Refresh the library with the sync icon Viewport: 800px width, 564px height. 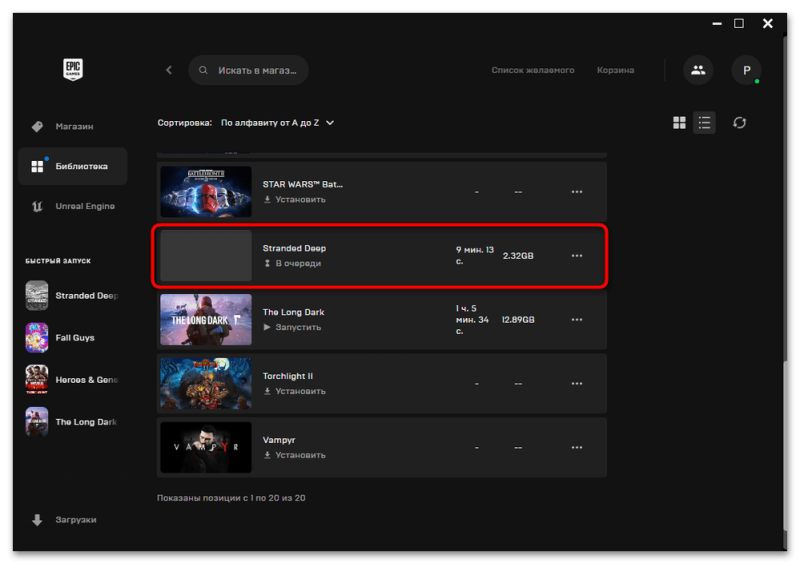739,122
